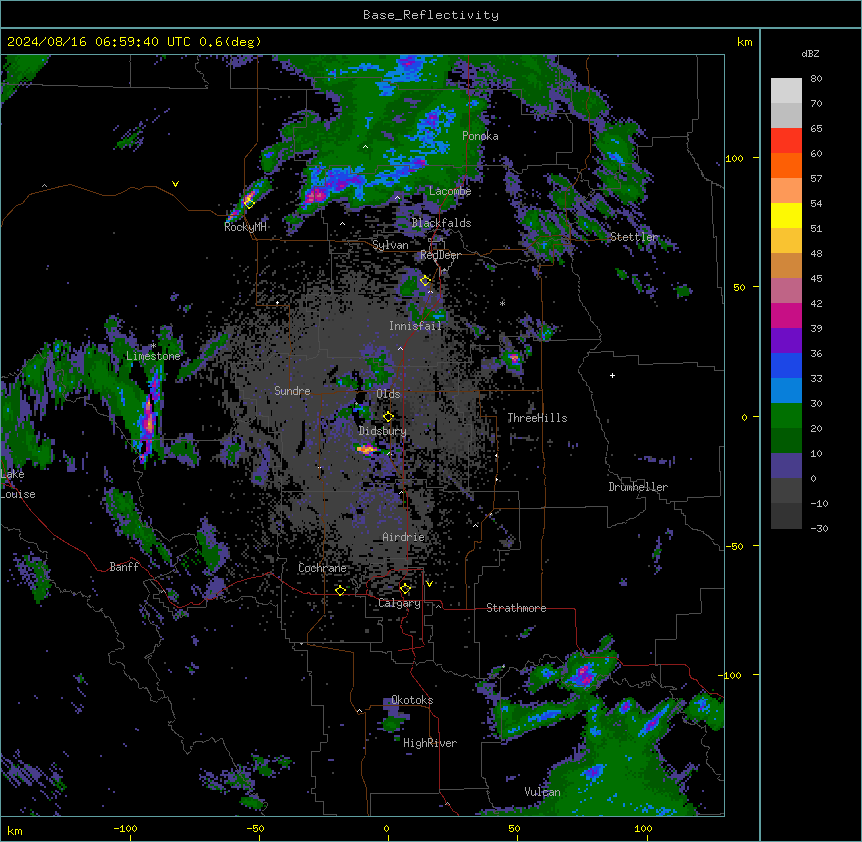This screenshot has width=862, height=842.
Task: Click the yellow diamond marker above Calgary
Action: (405, 589)
